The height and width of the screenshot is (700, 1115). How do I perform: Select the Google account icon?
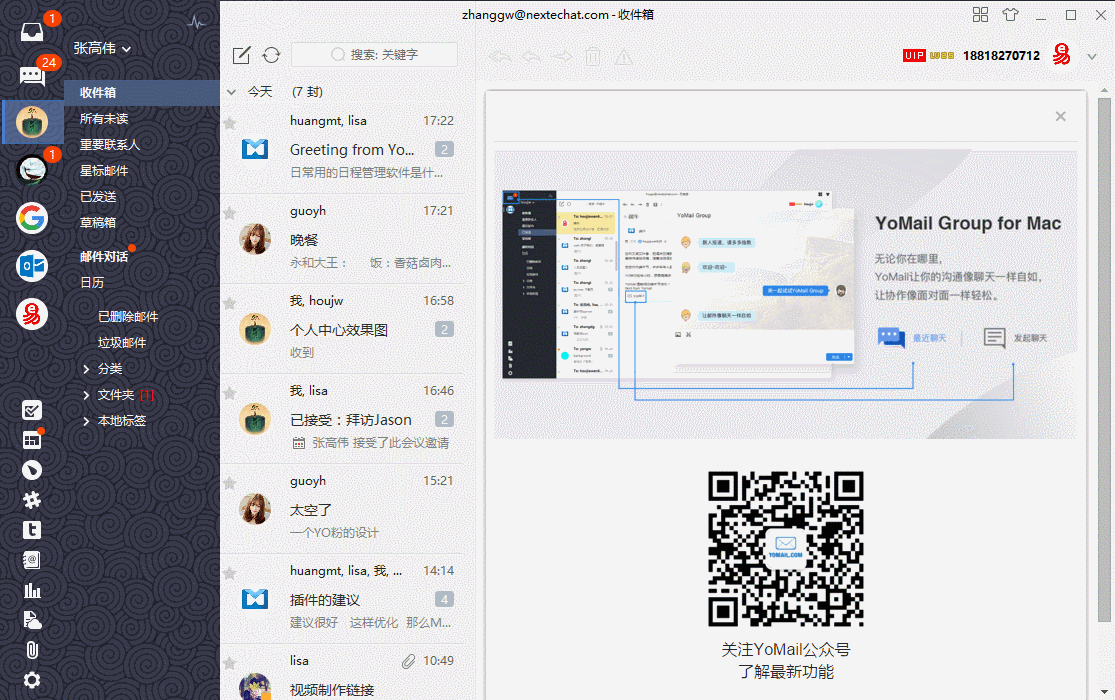[x=32, y=218]
